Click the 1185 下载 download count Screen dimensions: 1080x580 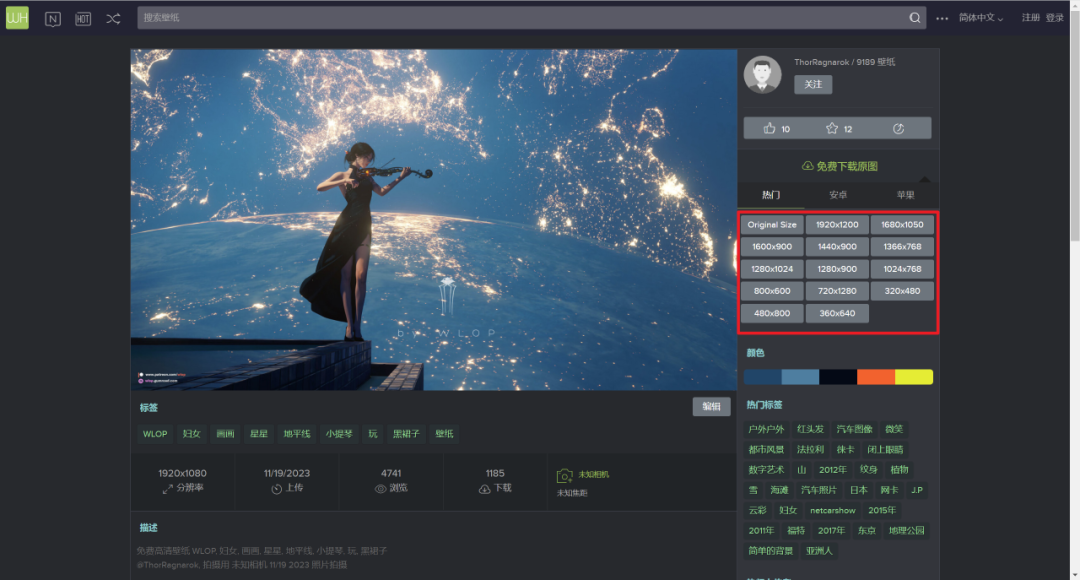pyautogui.click(x=495, y=480)
